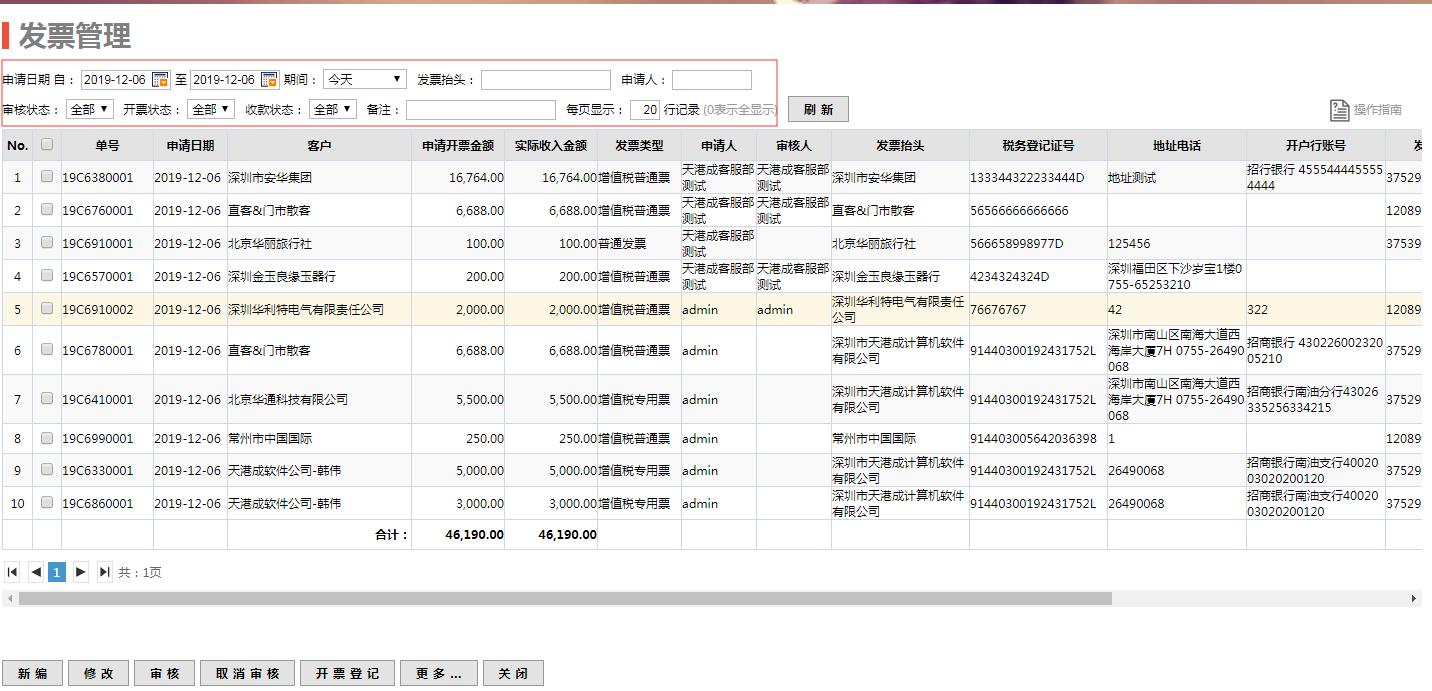This screenshot has width=1432, height=691.
Task: Click the horizontal scrollbar below the table
Action: click(x=565, y=598)
